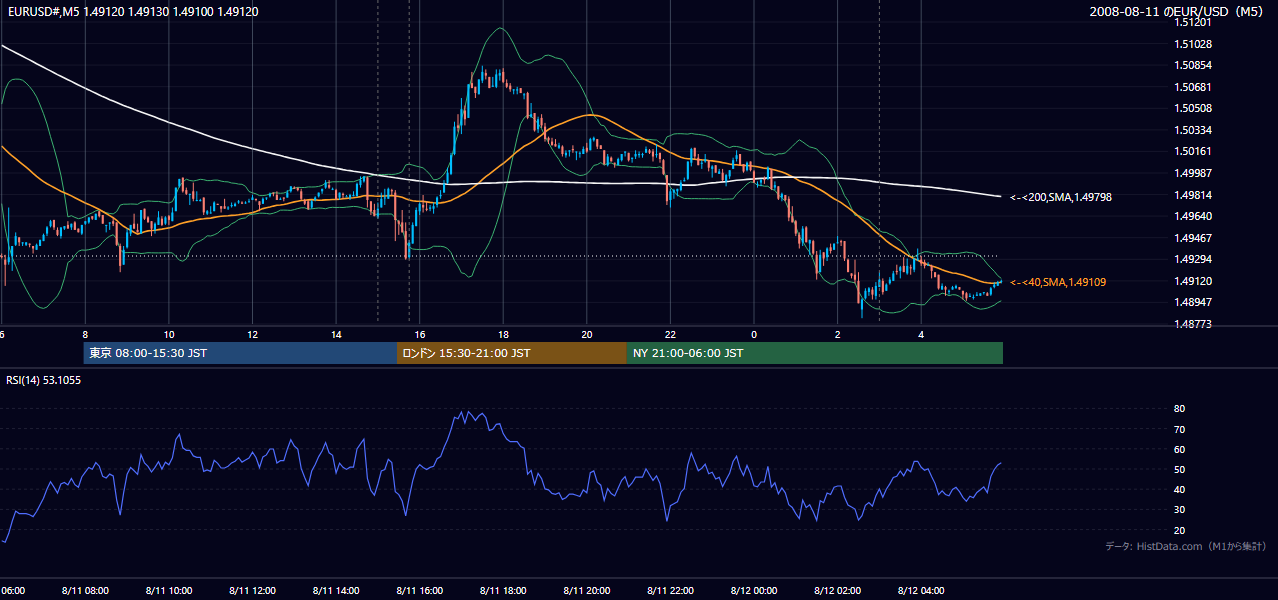Click the 1.49640 price axis label
The height and width of the screenshot is (600, 1278).
tap(1193, 216)
